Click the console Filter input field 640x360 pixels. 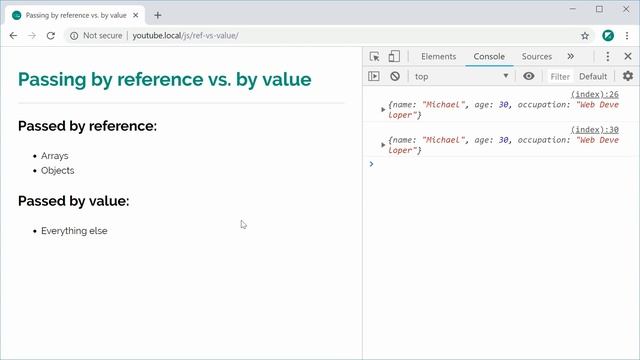click(x=560, y=76)
